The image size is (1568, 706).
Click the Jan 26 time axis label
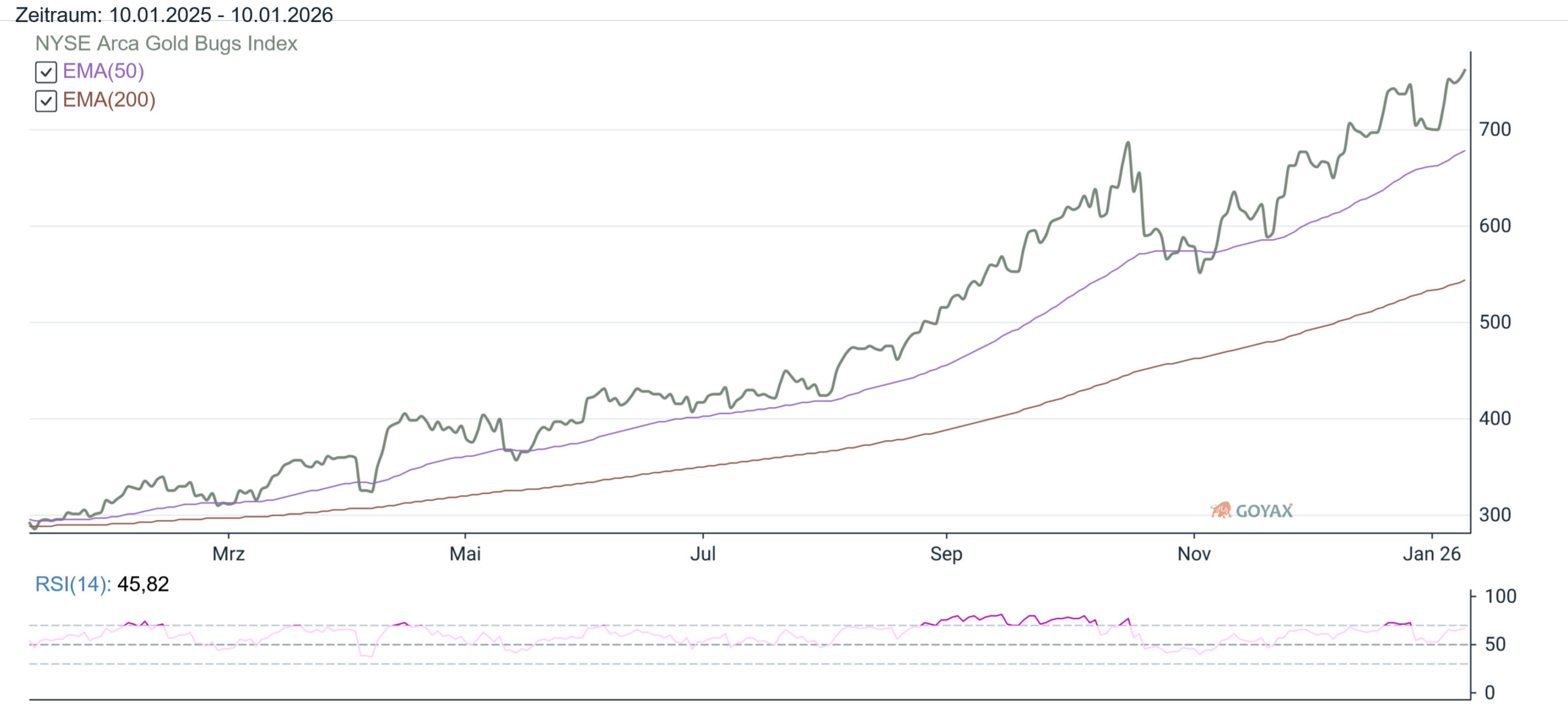point(1431,554)
